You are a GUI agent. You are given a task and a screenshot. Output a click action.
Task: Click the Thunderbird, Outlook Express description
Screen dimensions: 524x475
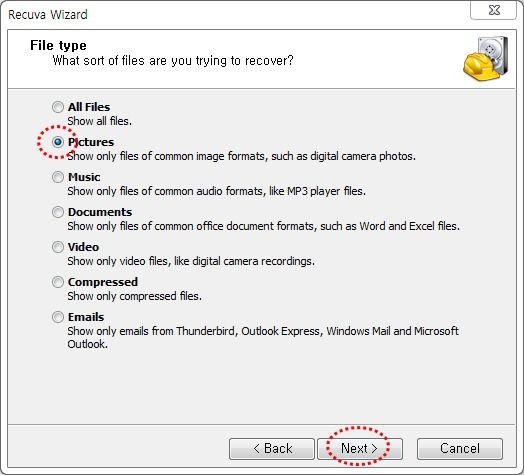[263, 338]
